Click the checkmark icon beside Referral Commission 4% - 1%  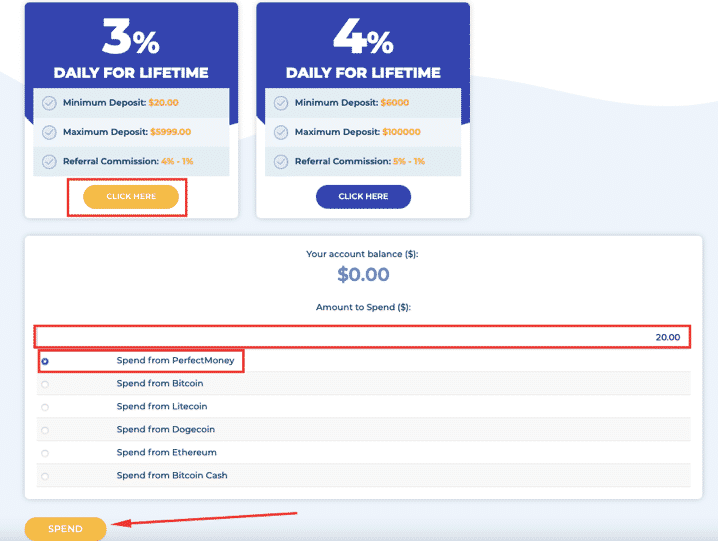[x=49, y=162]
